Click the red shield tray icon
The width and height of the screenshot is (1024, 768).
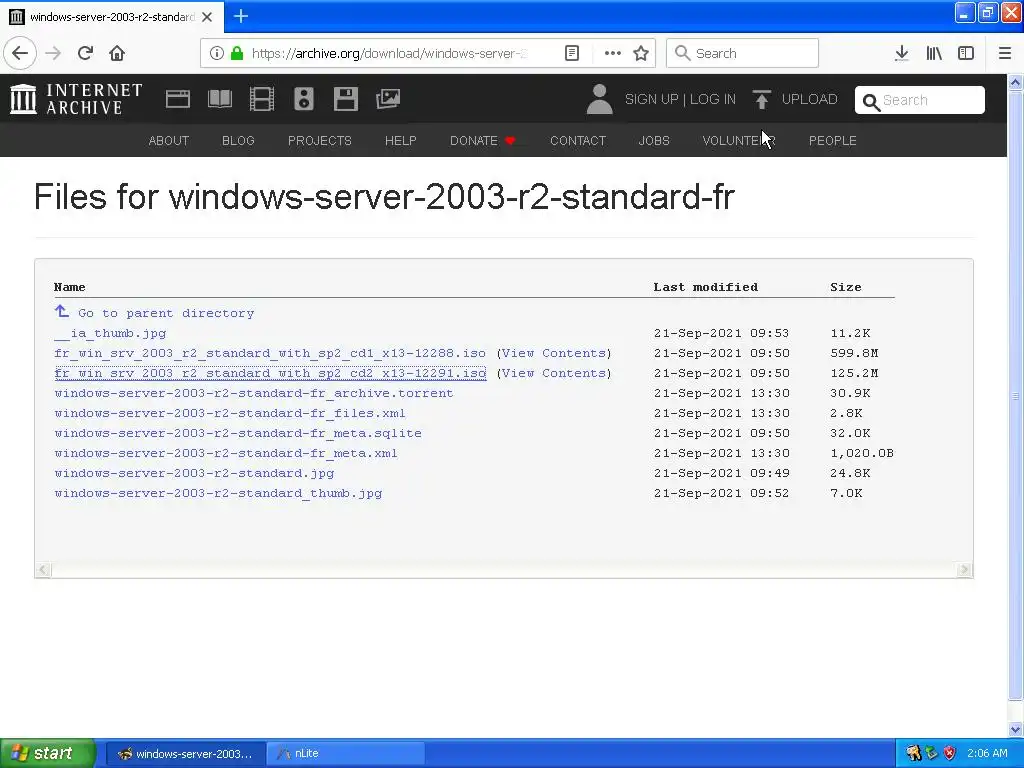point(950,753)
